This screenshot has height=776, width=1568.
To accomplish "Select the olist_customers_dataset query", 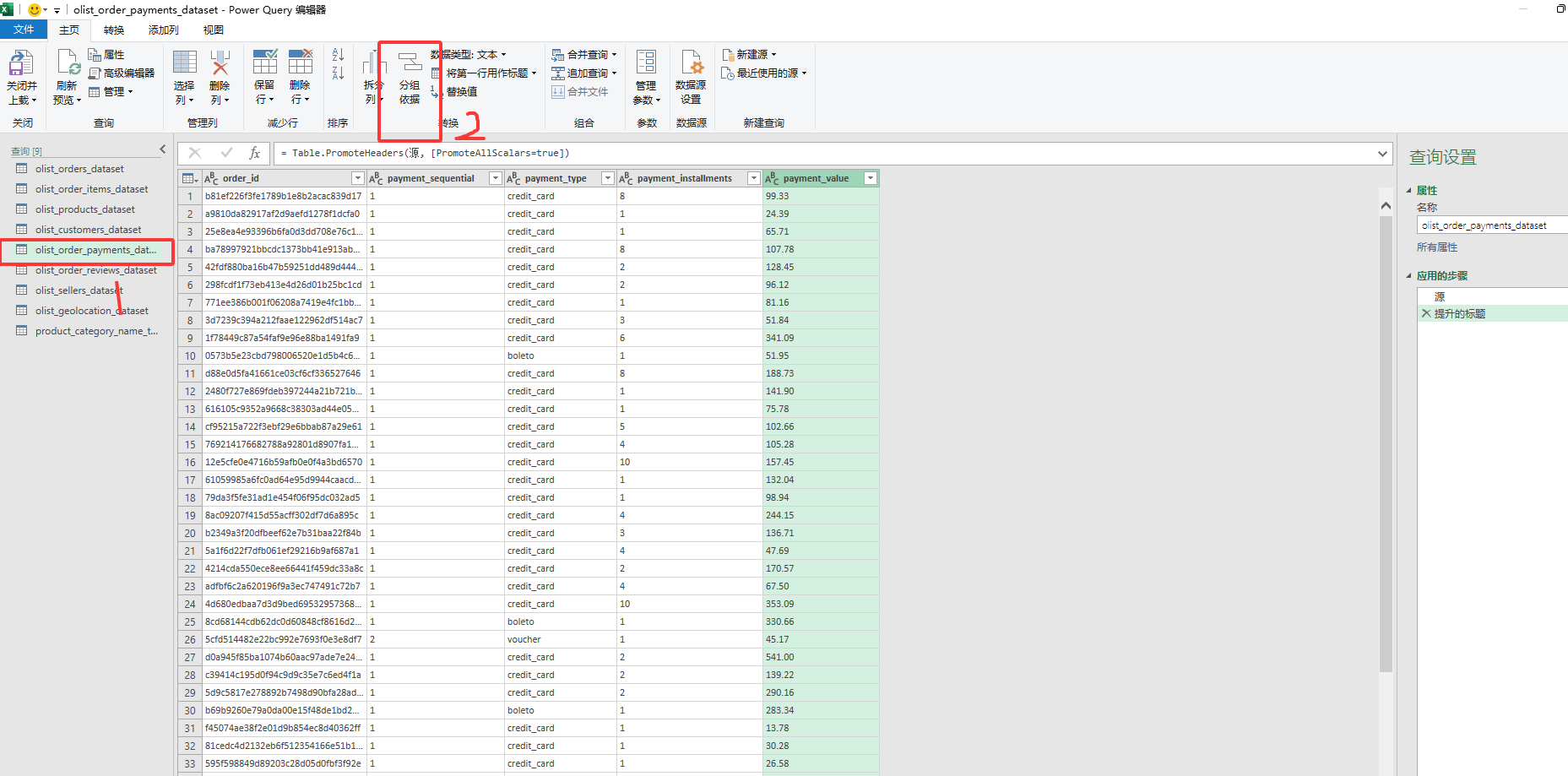I will pyautogui.click(x=88, y=230).
